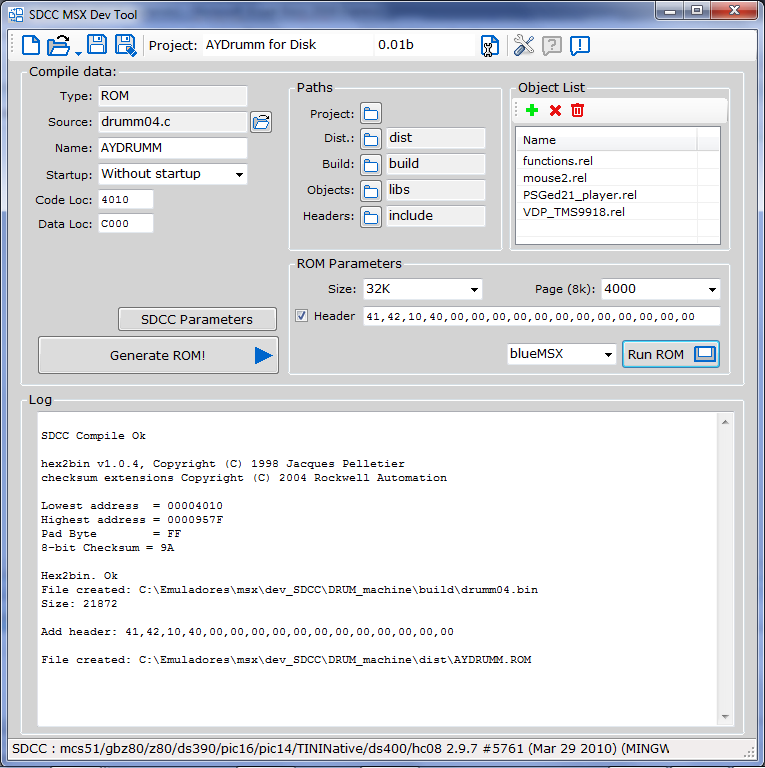This screenshot has height=768, width=765.
Task: Browse for the source file drumm04.c
Action: click(x=261, y=121)
